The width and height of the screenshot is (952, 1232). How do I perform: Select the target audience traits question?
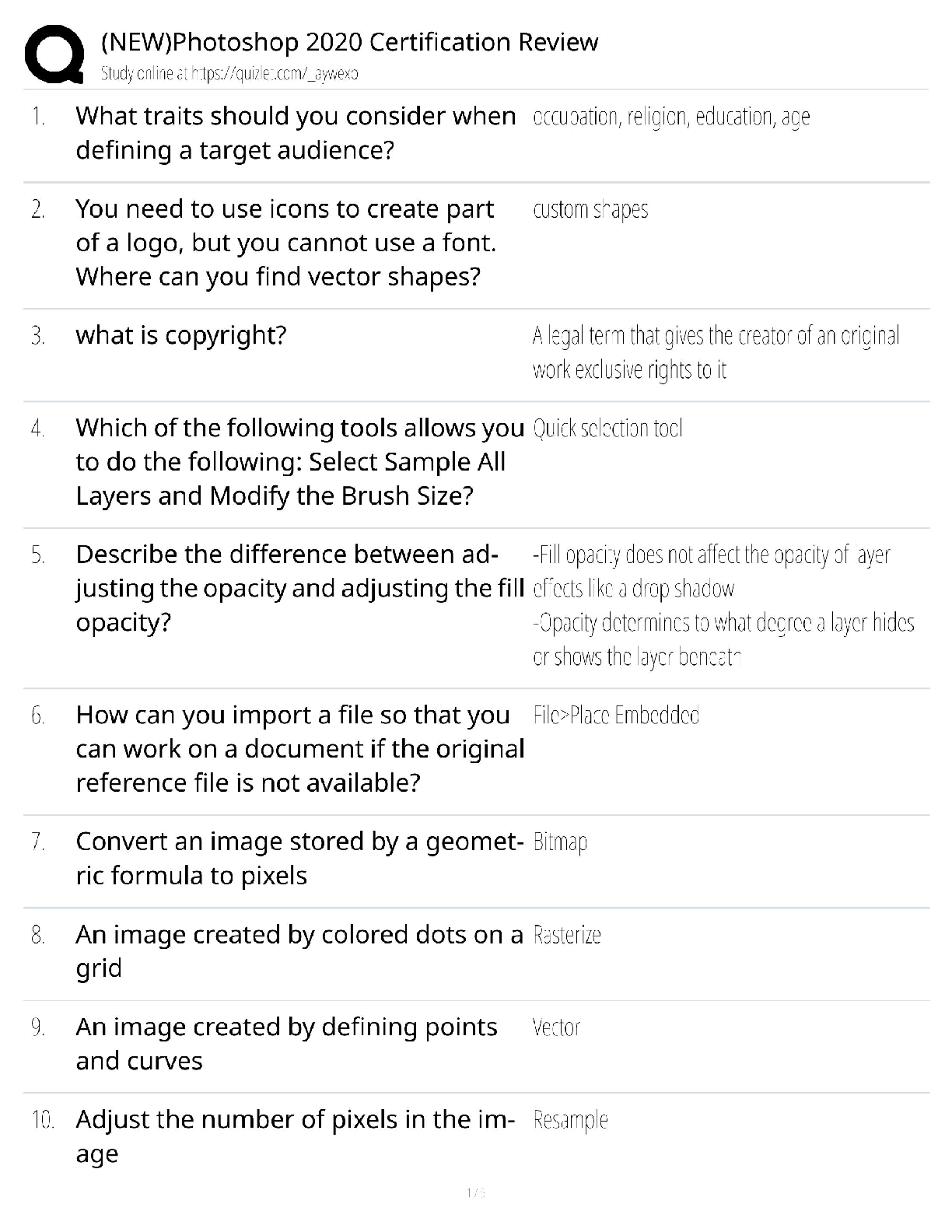(295, 133)
